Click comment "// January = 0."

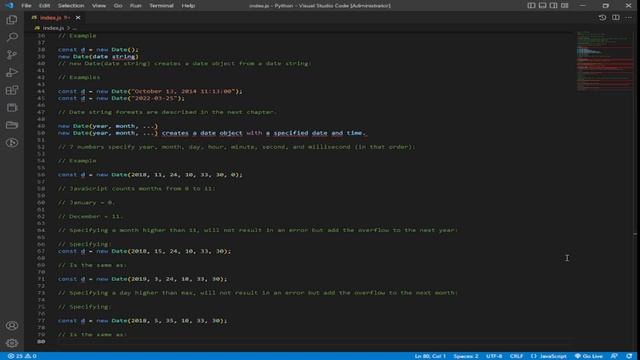87,203
